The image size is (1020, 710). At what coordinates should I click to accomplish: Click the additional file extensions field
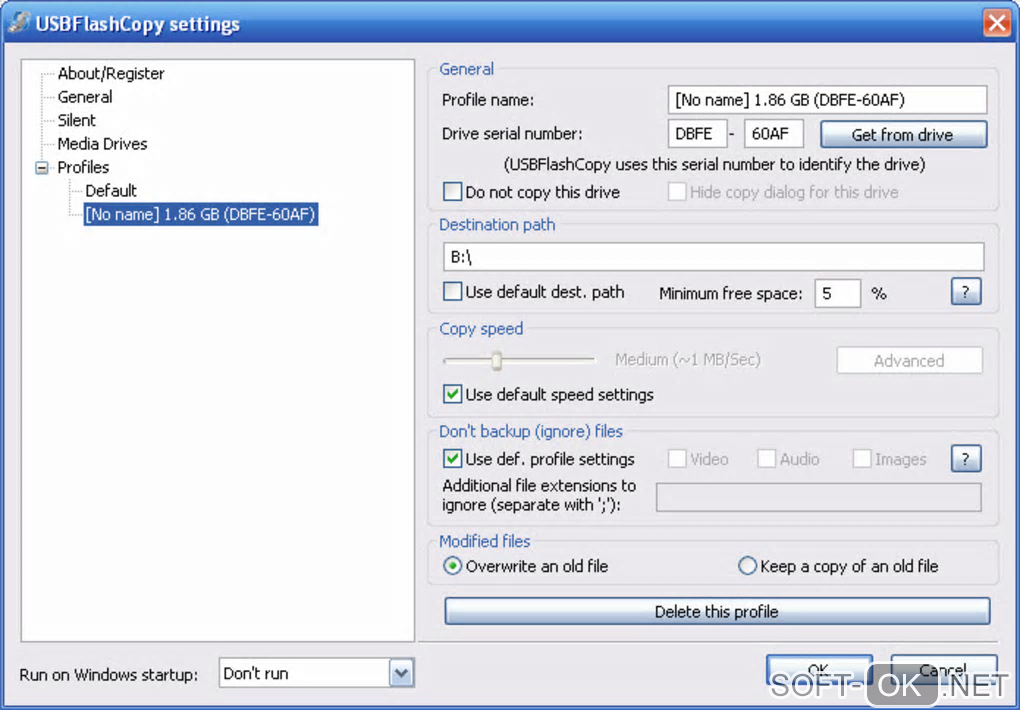point(818,497)
